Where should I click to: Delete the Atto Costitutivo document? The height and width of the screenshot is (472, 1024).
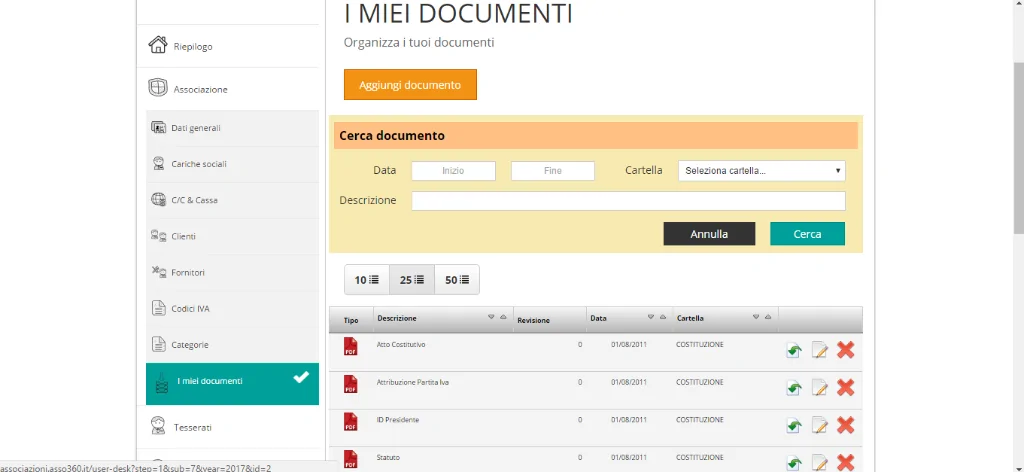coord(846,351)
